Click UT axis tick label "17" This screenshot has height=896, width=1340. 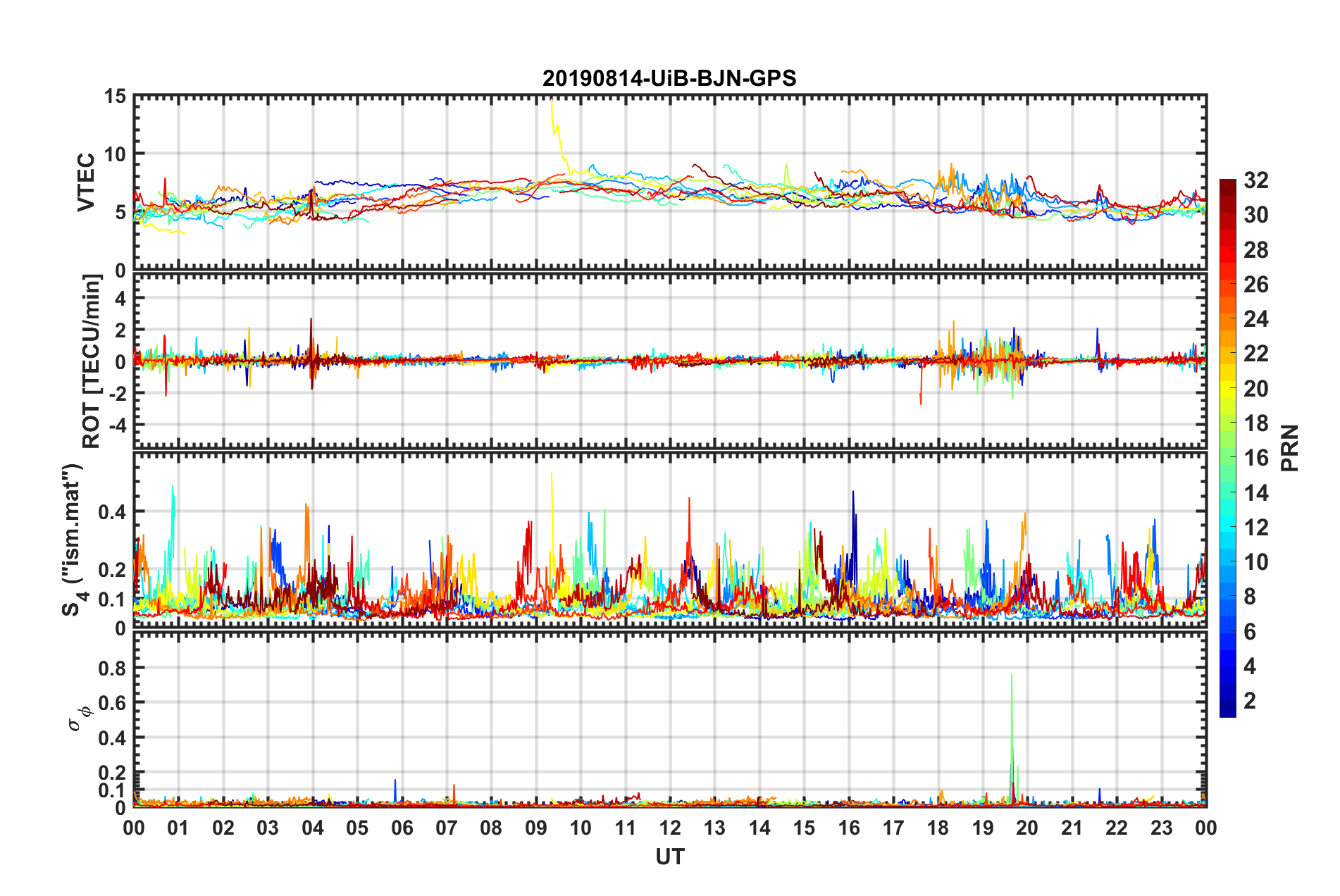click(x=893, y=828)
